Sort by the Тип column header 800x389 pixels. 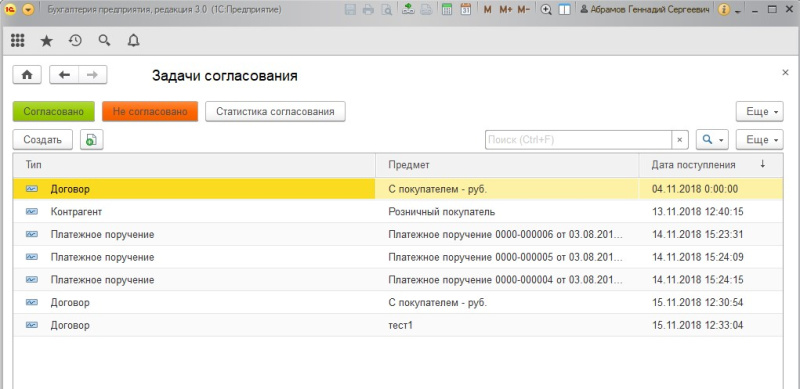point(194,165)
